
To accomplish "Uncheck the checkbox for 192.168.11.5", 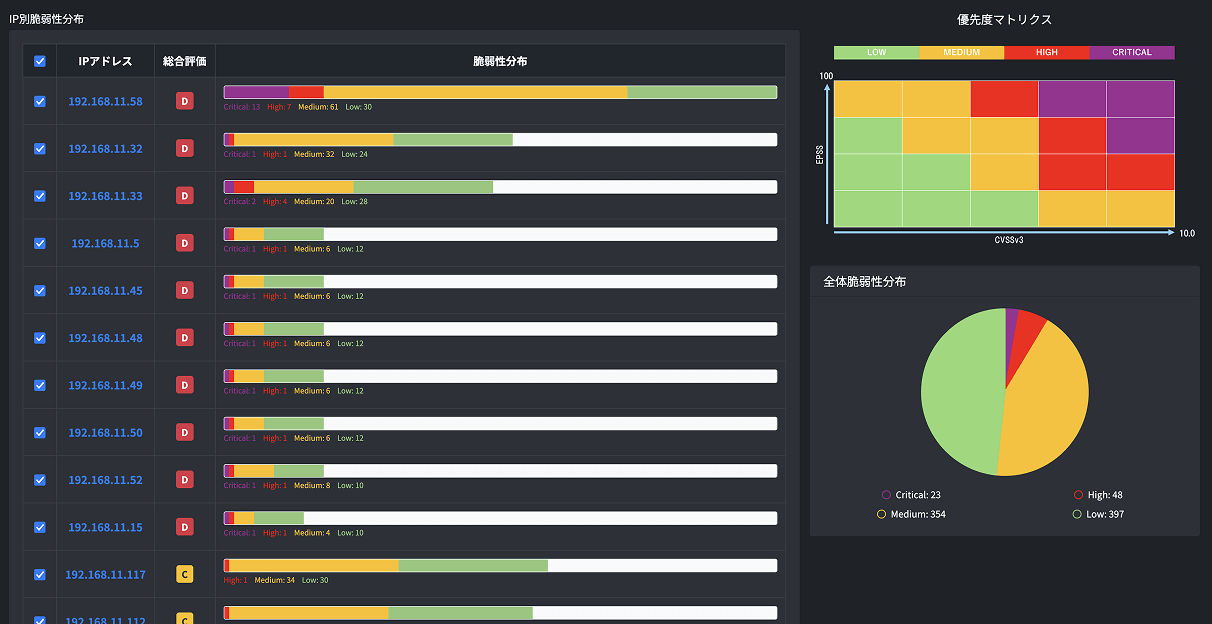I will 40,243.
